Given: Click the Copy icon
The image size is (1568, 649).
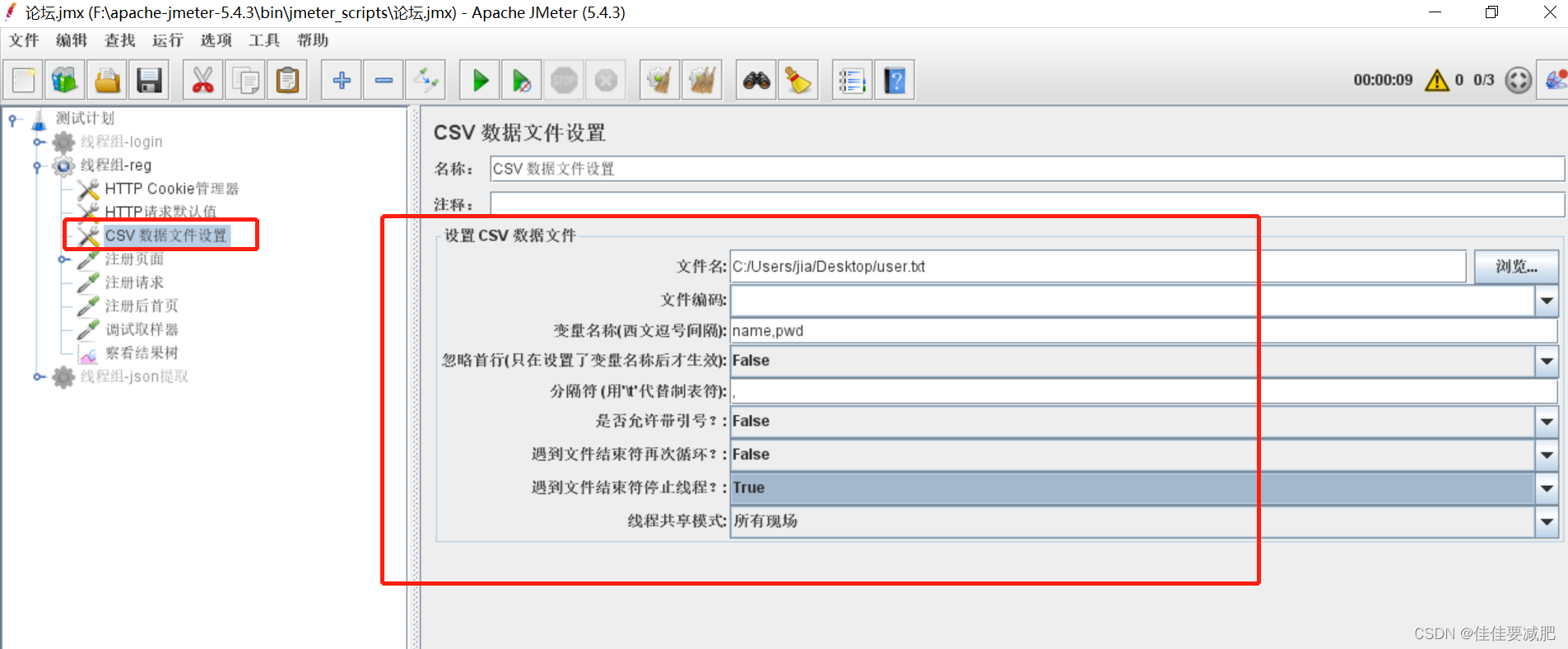Looking at the screenshot, I should pos(245,80).
